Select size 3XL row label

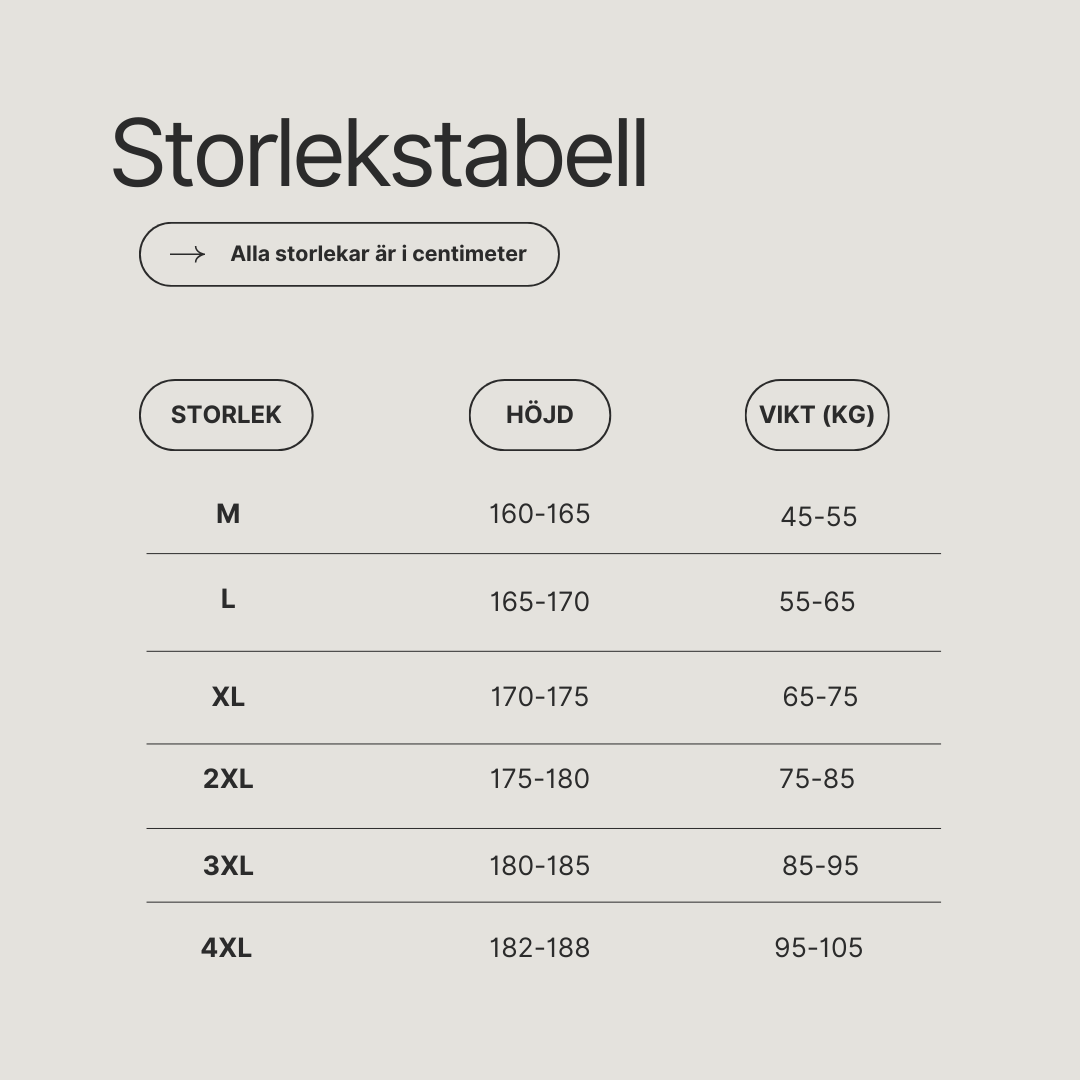click(228, 866)
